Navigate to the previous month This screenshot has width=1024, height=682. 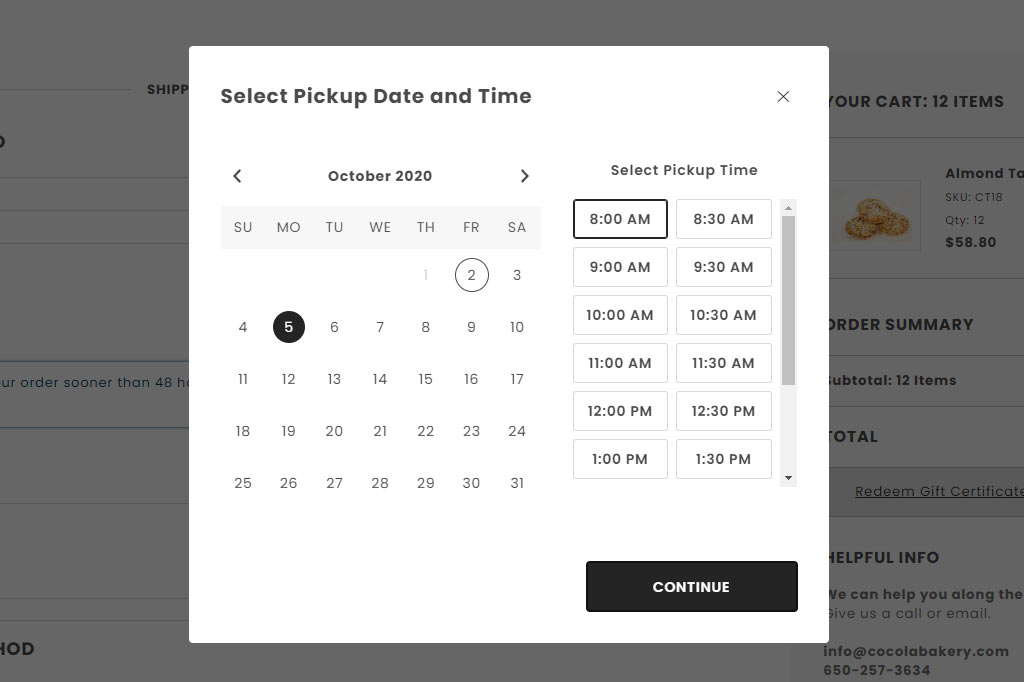(237, 175)
